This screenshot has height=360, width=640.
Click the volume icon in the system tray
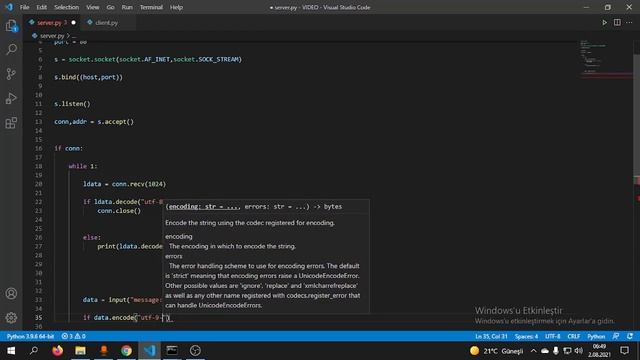tap(579, 351)
